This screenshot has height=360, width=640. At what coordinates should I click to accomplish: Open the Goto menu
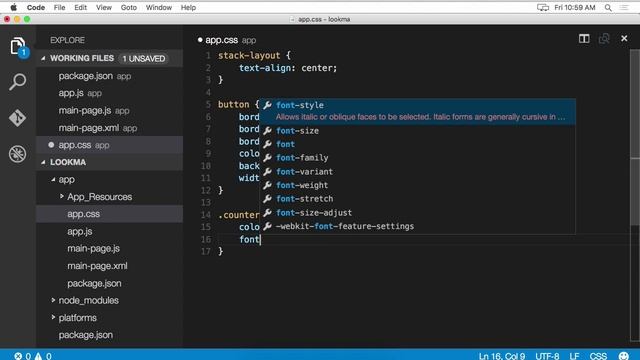pyautogui.click(x=129, y=7)
